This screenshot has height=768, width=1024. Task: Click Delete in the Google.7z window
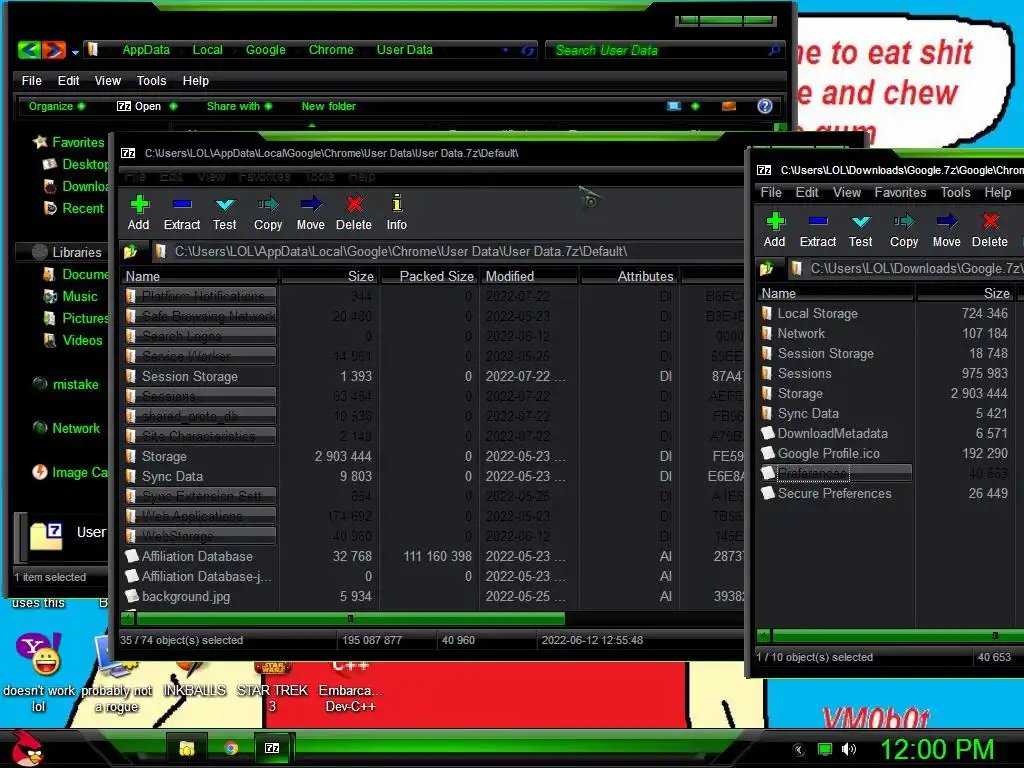(x=990, y=230)
